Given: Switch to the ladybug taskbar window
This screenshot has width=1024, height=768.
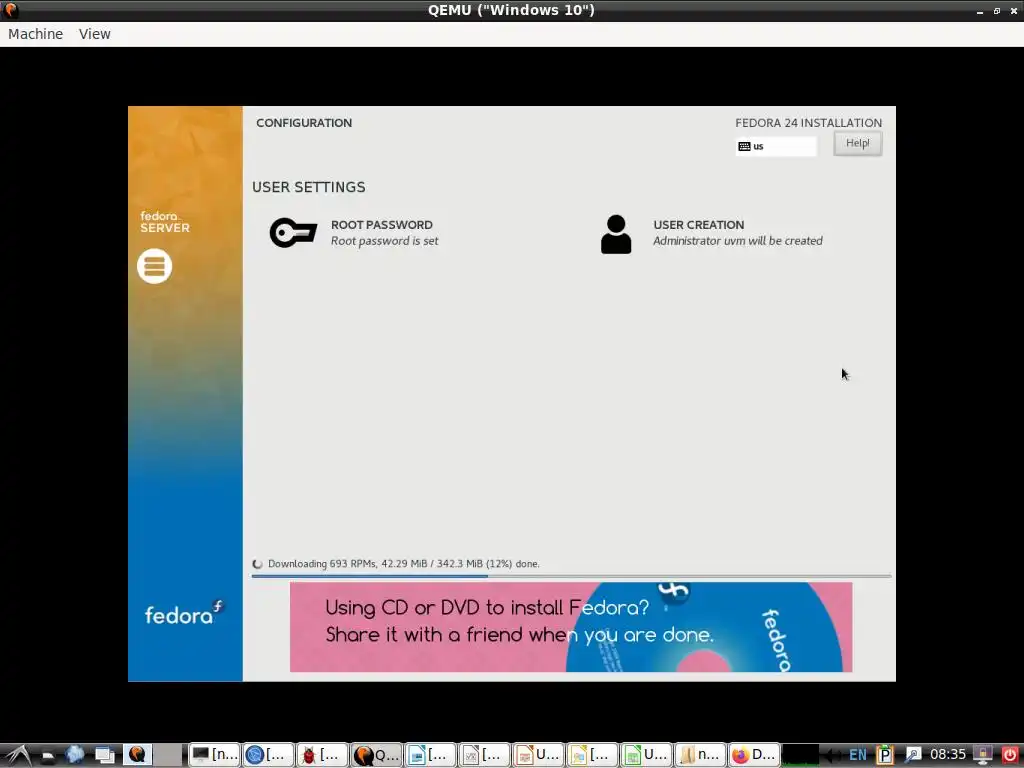Looking at the screenshot, I should pyautogui.click(x=322, y=755).
